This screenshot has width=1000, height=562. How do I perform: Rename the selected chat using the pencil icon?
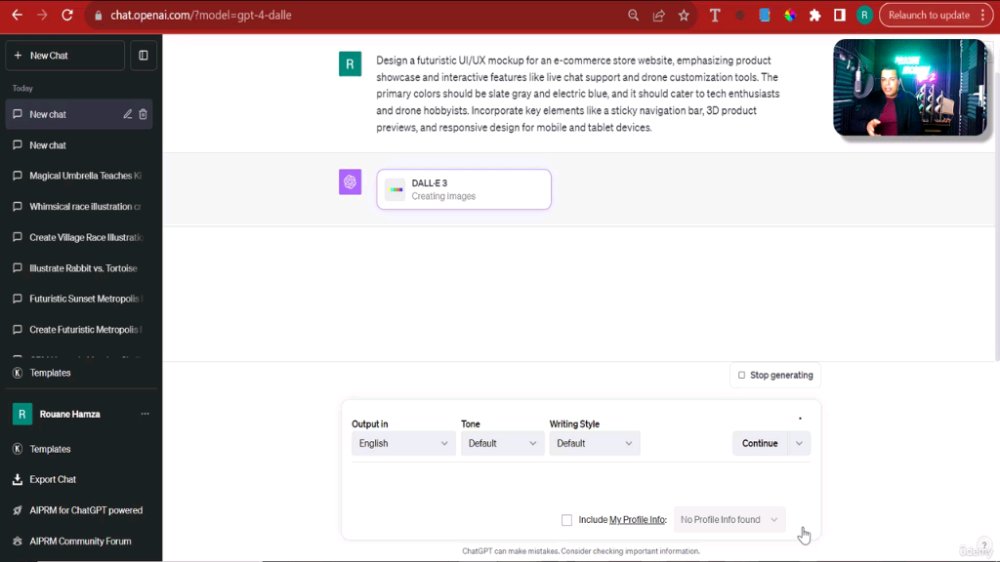128,114
